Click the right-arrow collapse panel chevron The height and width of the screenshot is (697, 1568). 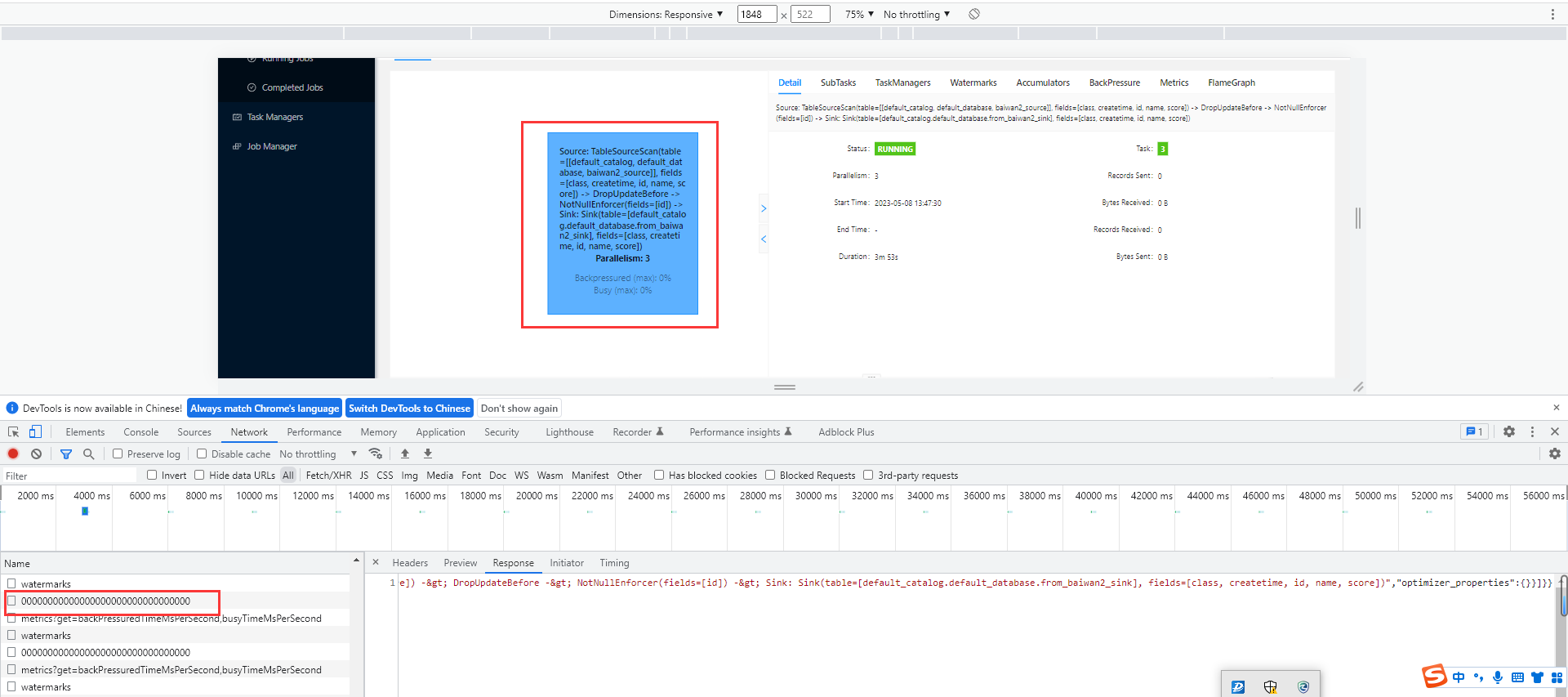(764, 208)
